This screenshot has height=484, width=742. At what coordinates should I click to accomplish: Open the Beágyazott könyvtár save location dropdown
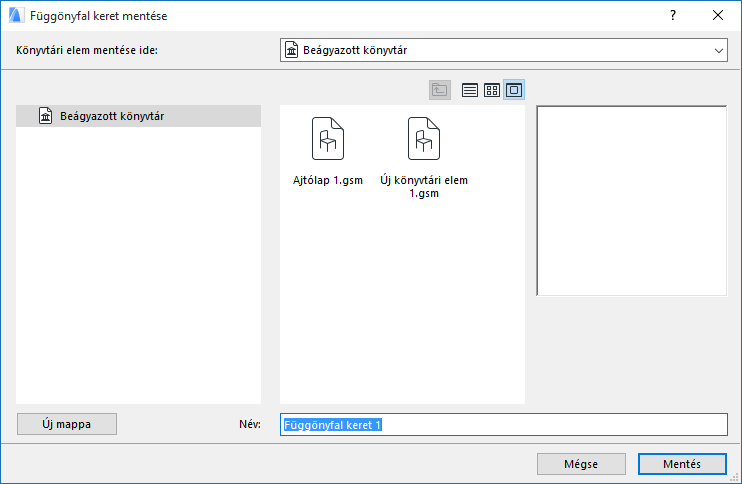[504, 50]
